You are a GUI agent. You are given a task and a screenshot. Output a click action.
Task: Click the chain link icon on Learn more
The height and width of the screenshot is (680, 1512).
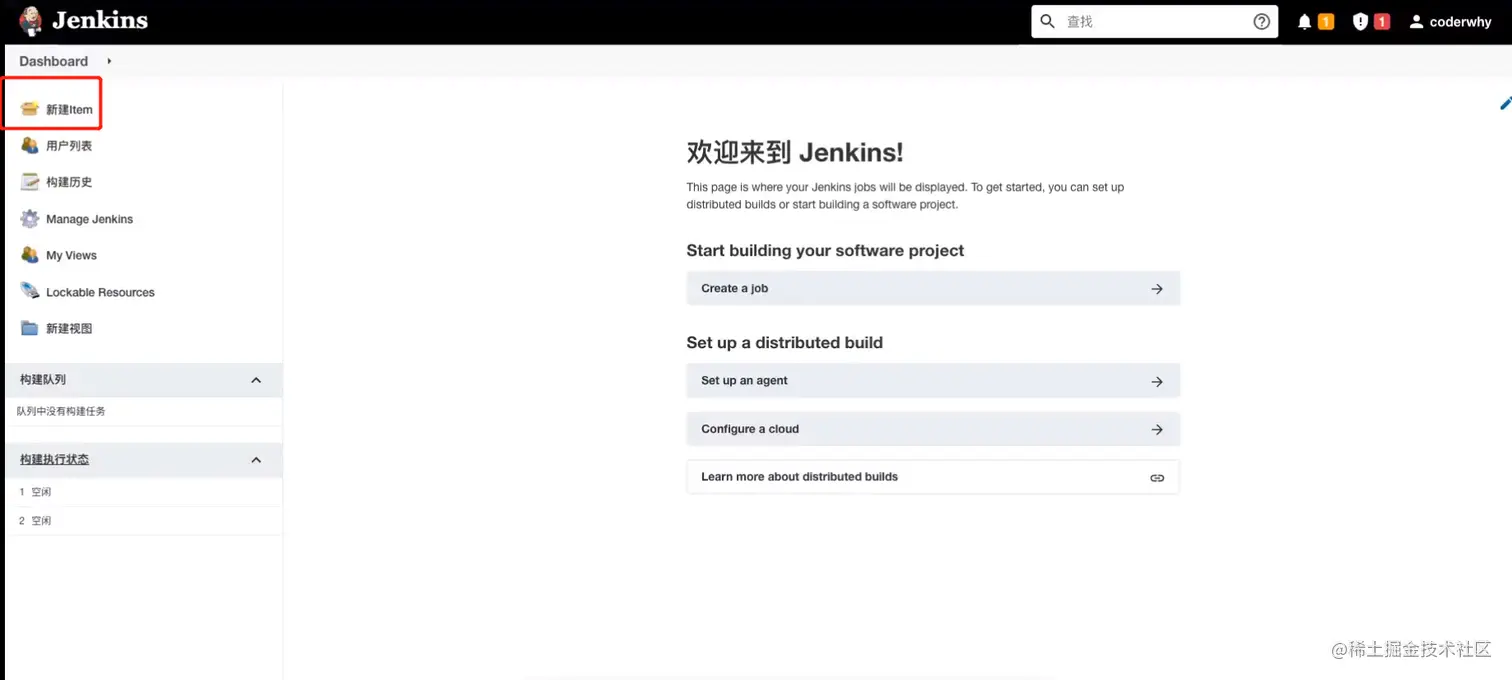coord(1157,478)
